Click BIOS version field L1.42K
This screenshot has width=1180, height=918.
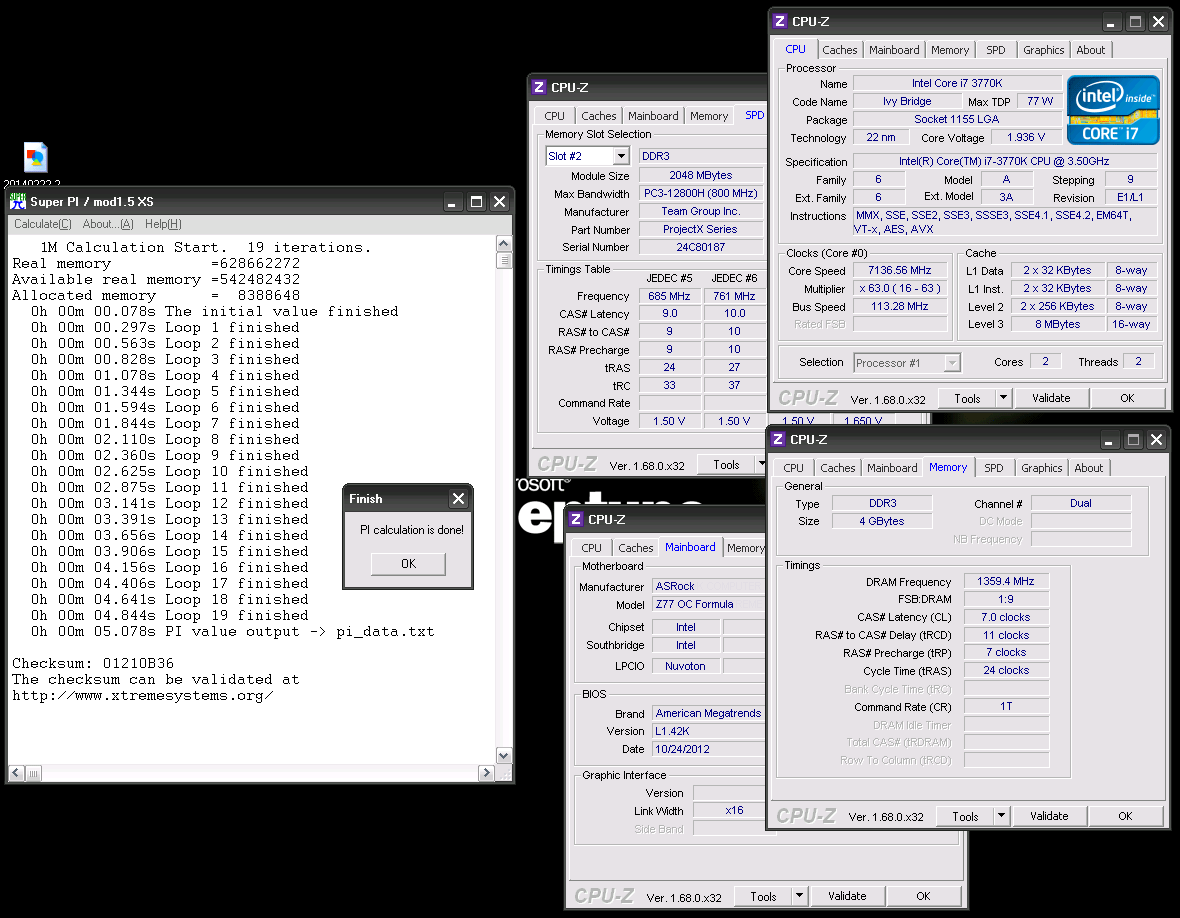tap(707, 731)
